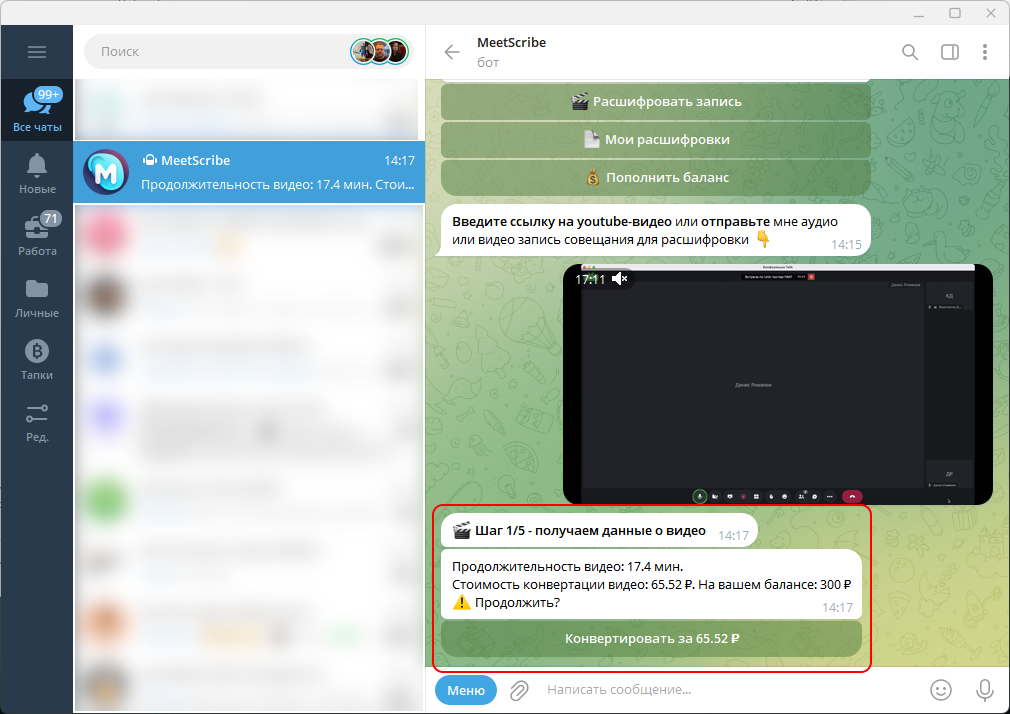Open the hamburger main menu

tap(37, 52)
